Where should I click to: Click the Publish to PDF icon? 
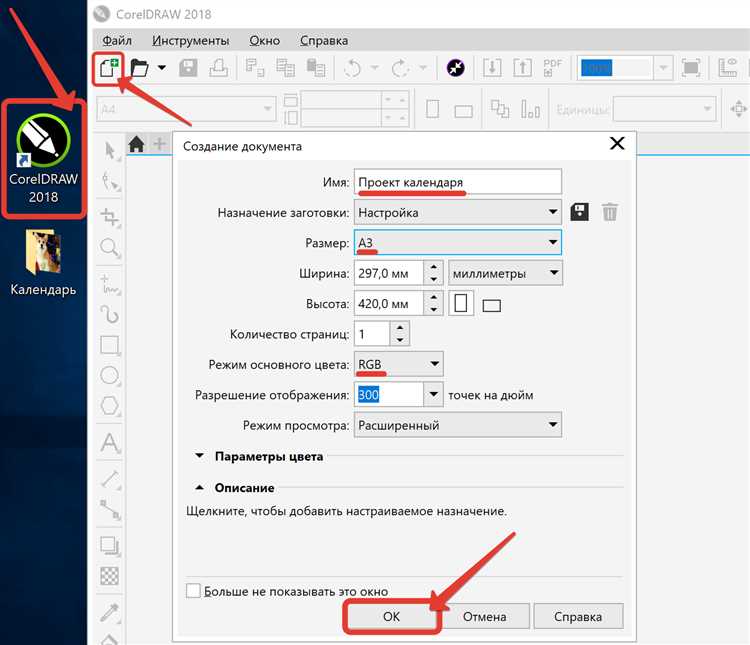552,68
